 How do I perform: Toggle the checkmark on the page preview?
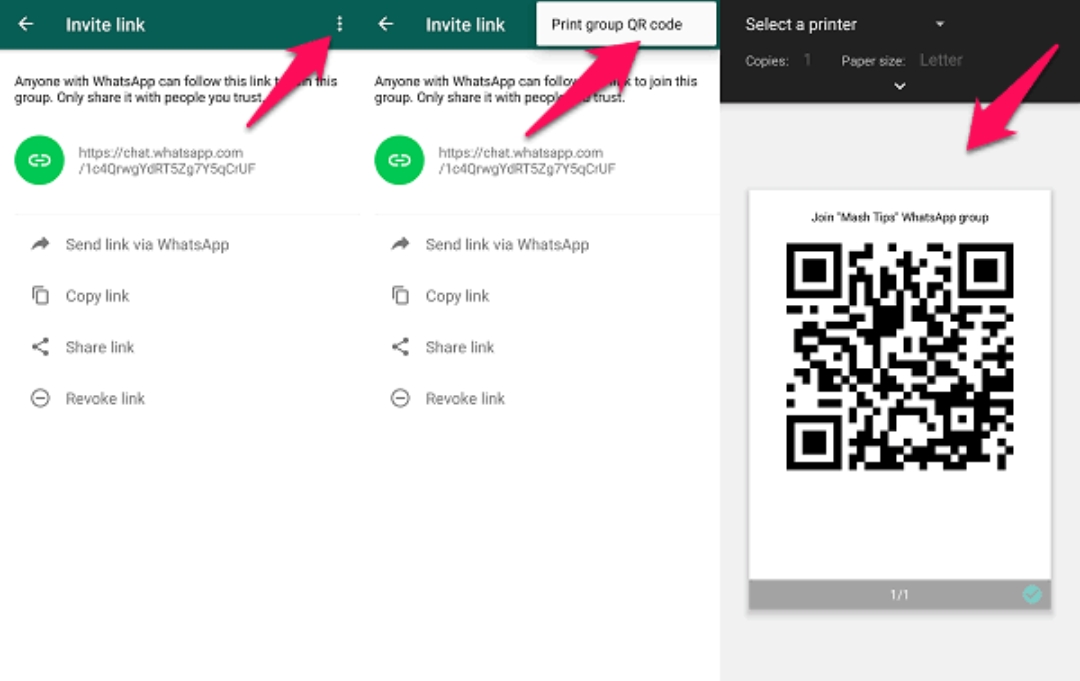tap(1032, 595)
